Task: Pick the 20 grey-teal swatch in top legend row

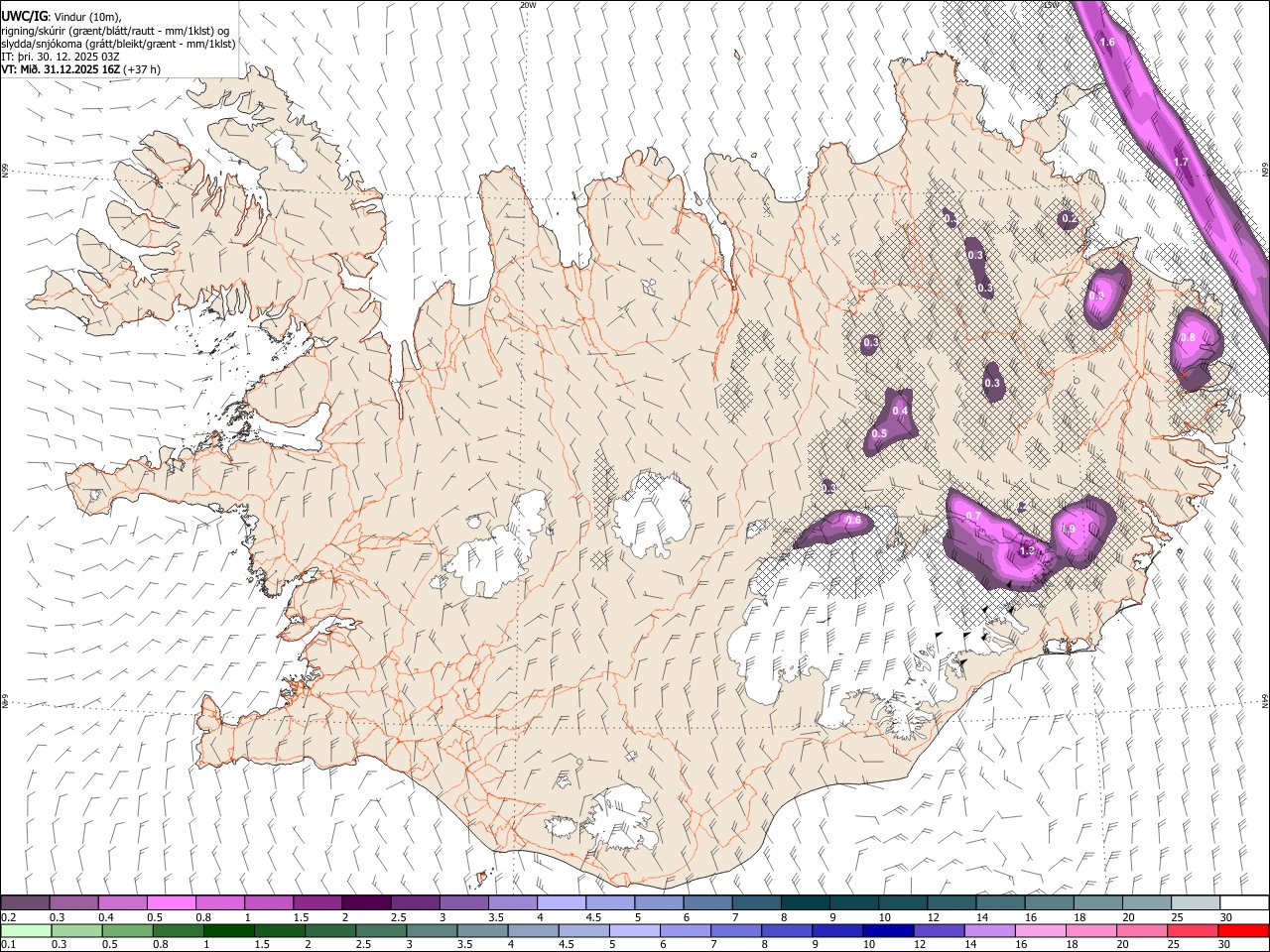Action: [x=1146, y=903]
